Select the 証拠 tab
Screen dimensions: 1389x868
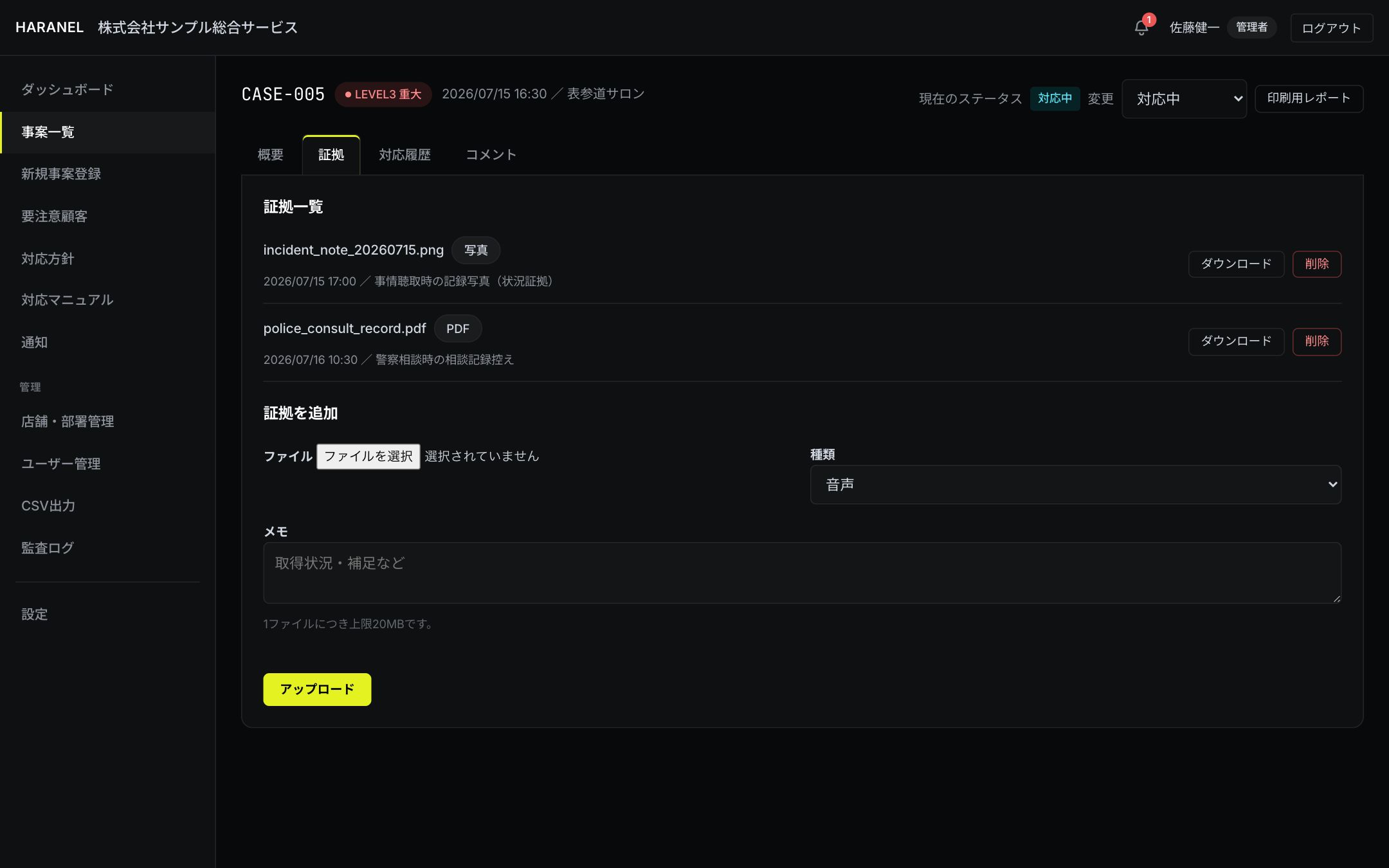pyautogui.click(x=331, y=155)
